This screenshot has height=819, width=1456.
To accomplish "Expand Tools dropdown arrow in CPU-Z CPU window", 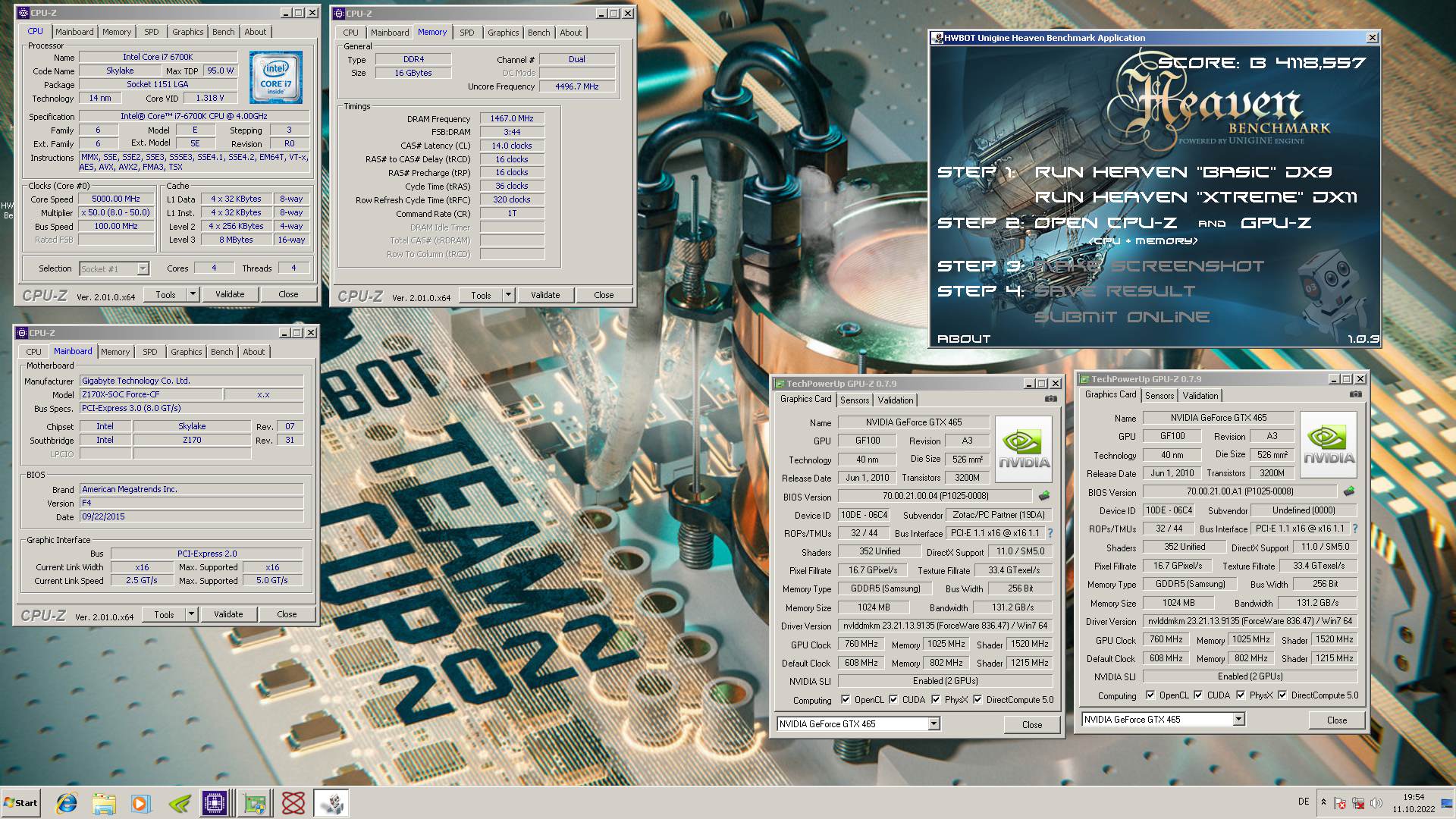I will pos(193,294).
